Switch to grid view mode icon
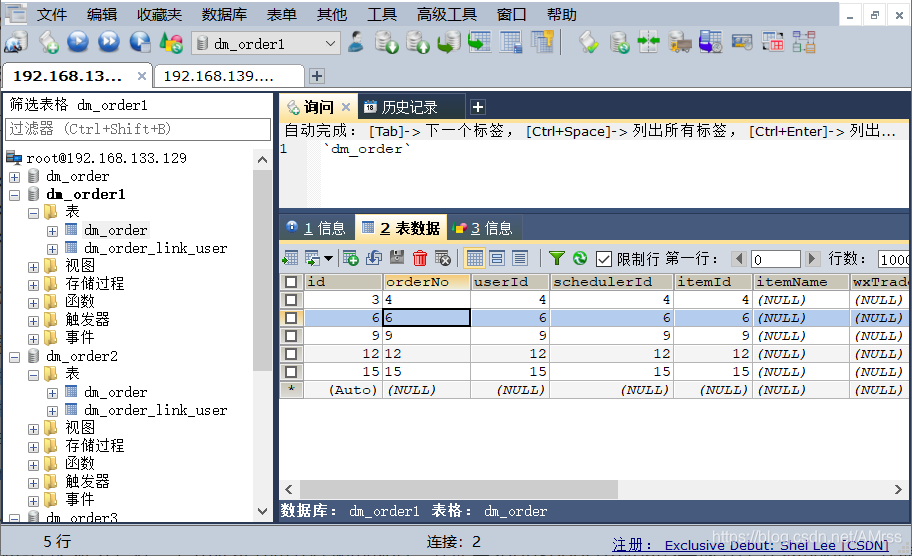The width and height of the screenshot is (912, 556). [475, 258]
